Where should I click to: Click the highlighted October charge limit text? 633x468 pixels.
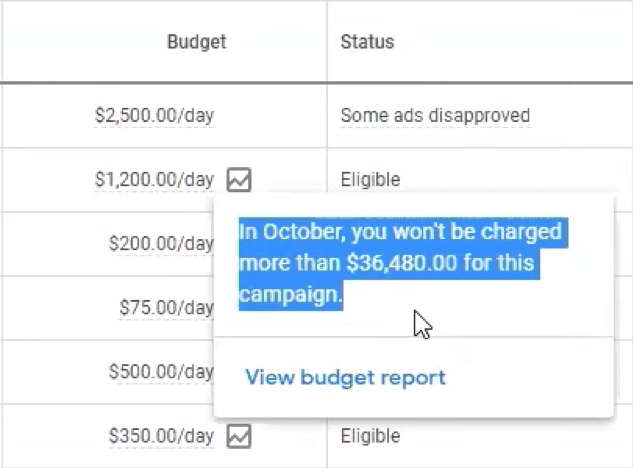pyautogui.click(x=403, y=263)
